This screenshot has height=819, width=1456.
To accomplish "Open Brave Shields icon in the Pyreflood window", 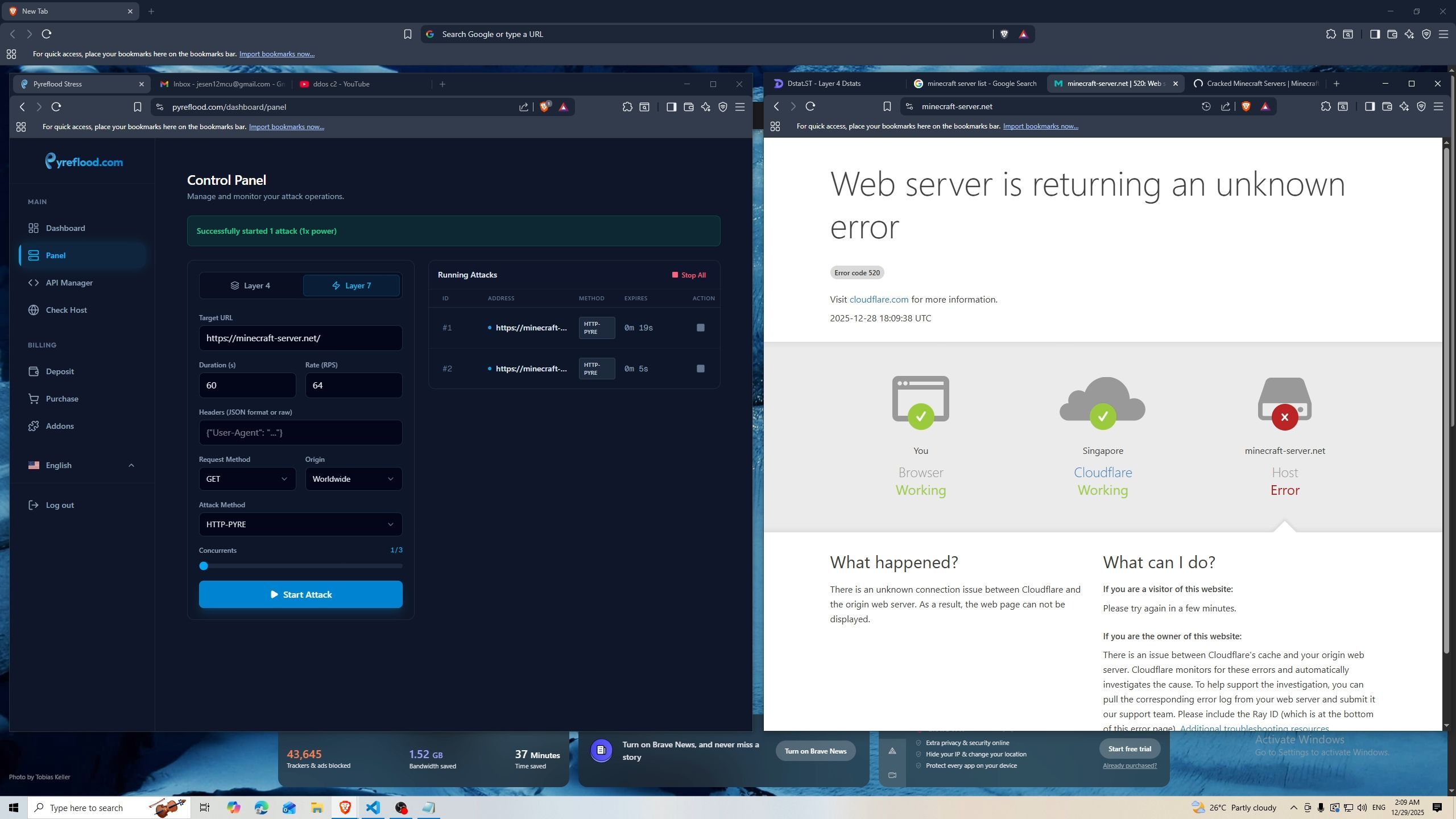I will tap(545, 107).
